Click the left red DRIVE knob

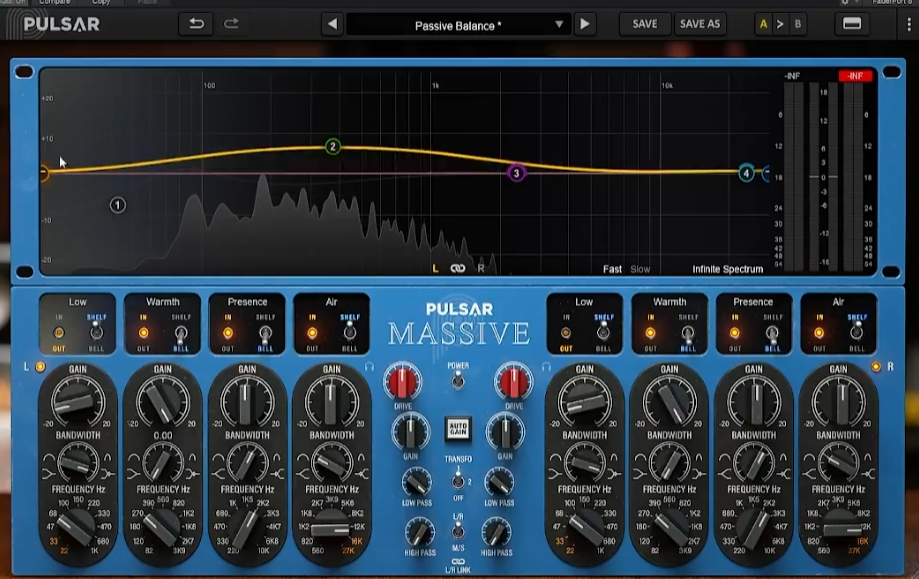(403, 382)
